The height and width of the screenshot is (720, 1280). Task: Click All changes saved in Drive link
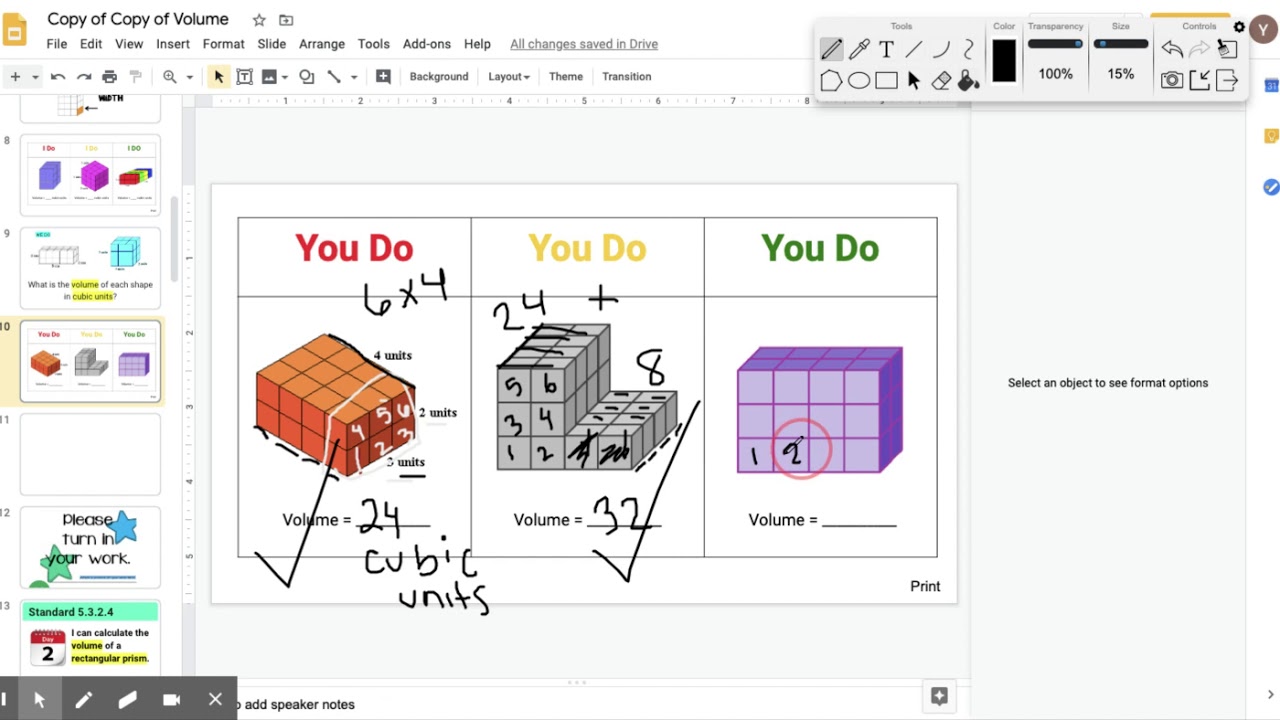tap(584, 44)
